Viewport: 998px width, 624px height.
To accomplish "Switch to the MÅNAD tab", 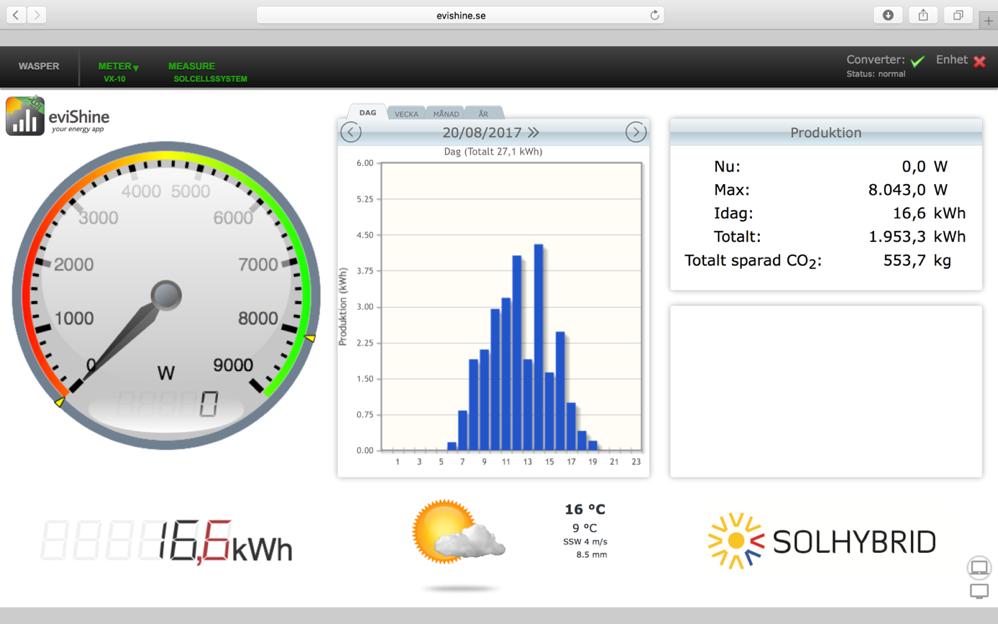I will pos(446,113).
